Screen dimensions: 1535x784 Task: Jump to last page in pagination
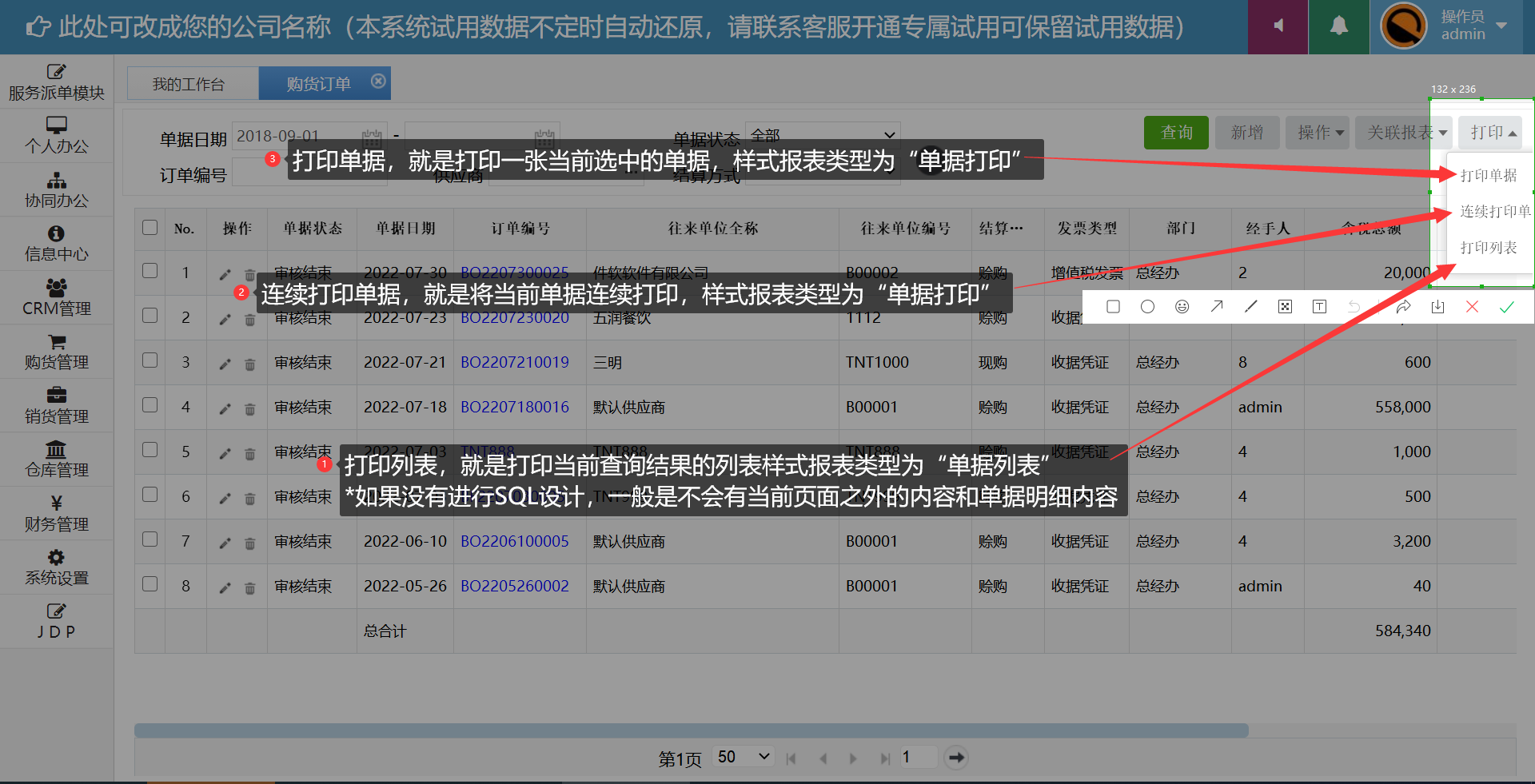click(884, 758)
